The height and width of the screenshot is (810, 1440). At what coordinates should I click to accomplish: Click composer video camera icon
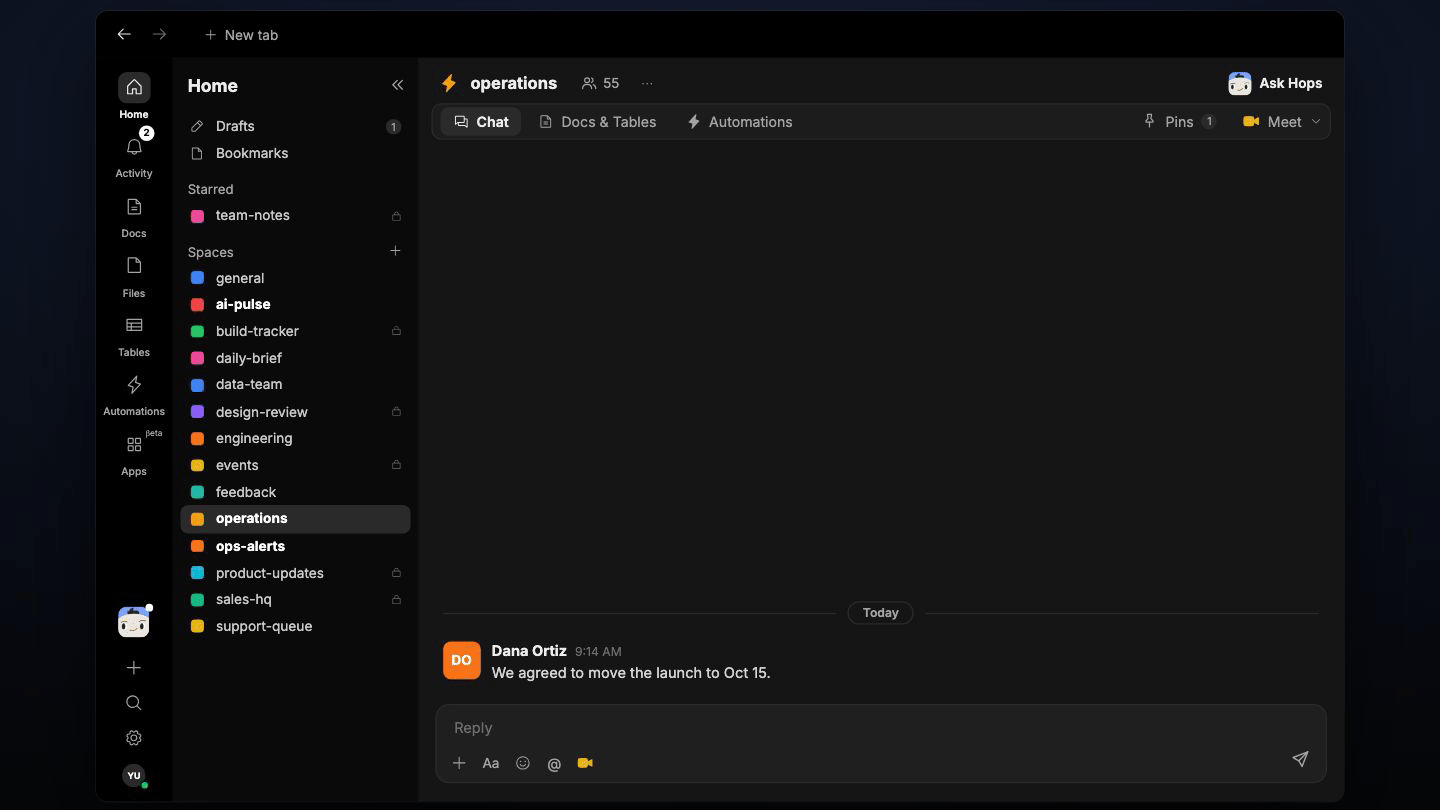pos(585,763)
